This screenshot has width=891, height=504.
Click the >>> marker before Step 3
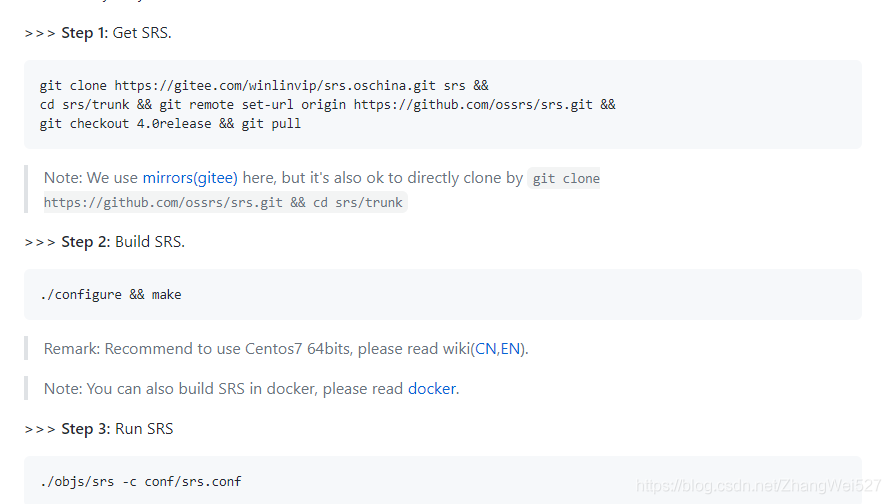point(40,430)
